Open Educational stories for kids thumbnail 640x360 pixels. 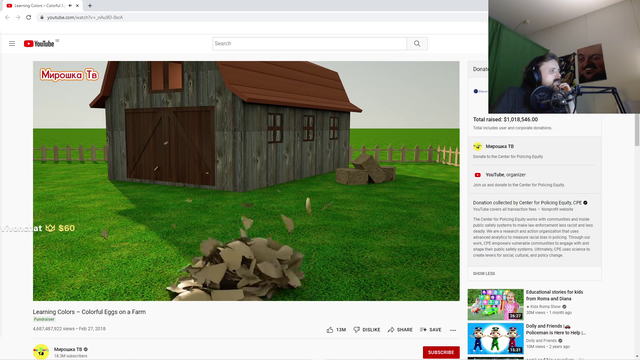(x=496, y=304)
